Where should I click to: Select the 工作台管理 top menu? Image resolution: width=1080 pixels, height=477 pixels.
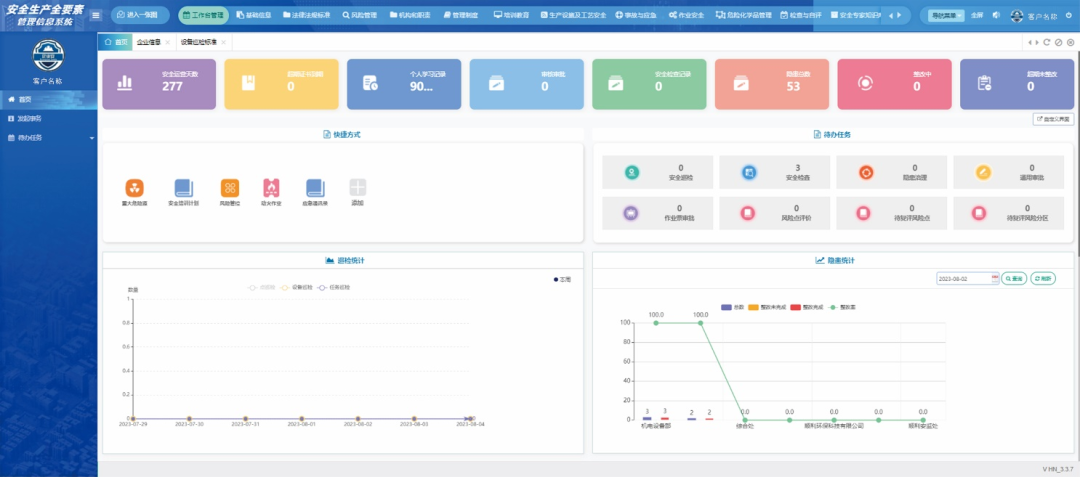coord(203,15)
